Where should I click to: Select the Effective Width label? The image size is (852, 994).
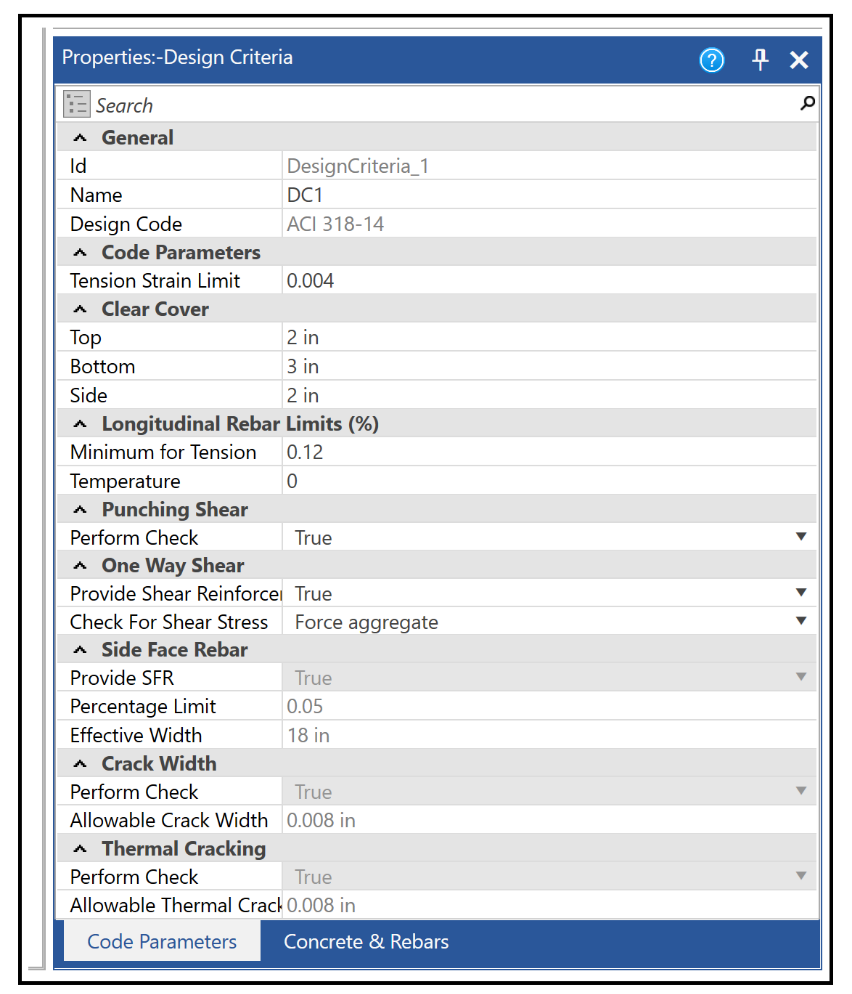click(136, 735)
